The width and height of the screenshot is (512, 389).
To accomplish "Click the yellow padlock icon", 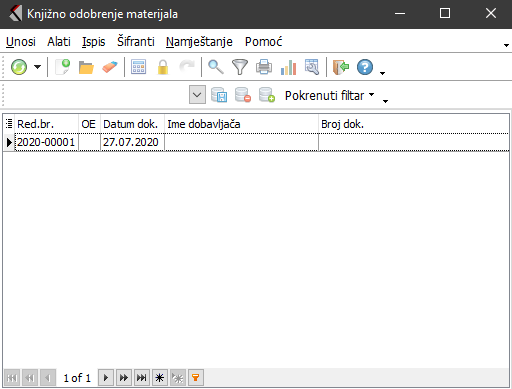I will pyautogui.click(x=163, y=67).
